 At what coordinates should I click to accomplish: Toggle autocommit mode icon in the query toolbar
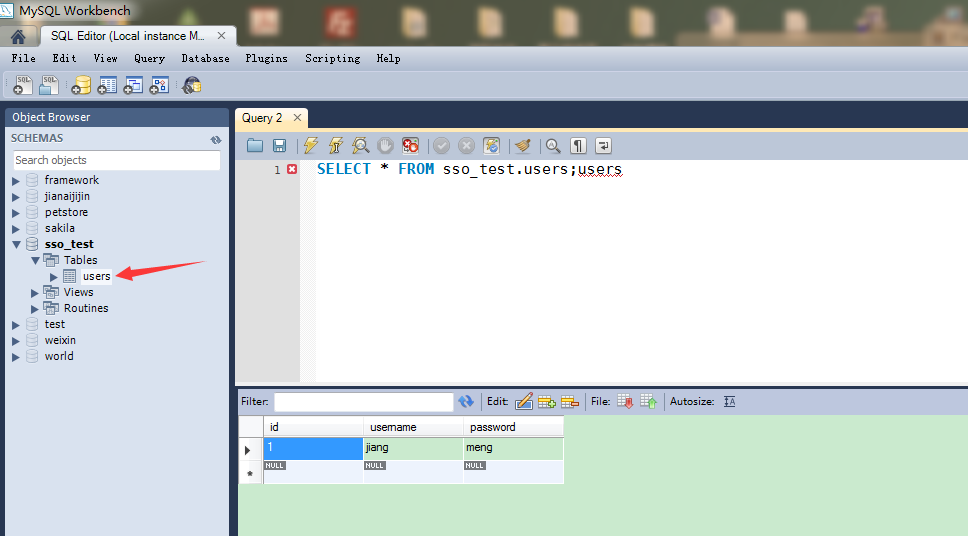point(491,146)
